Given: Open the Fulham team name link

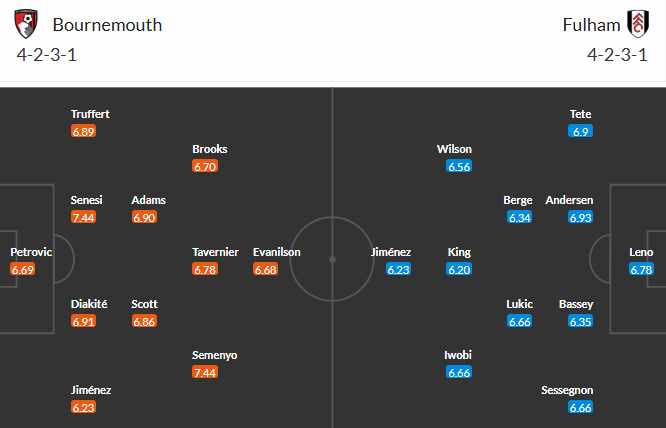Looking at the screenshot, I should pyautogui.click(x=589, y=25).
